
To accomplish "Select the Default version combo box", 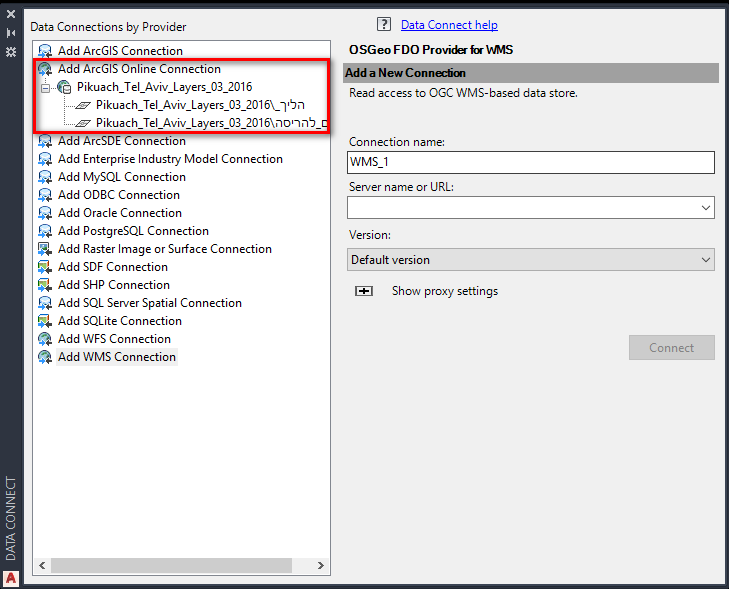I will coord(530,260).
